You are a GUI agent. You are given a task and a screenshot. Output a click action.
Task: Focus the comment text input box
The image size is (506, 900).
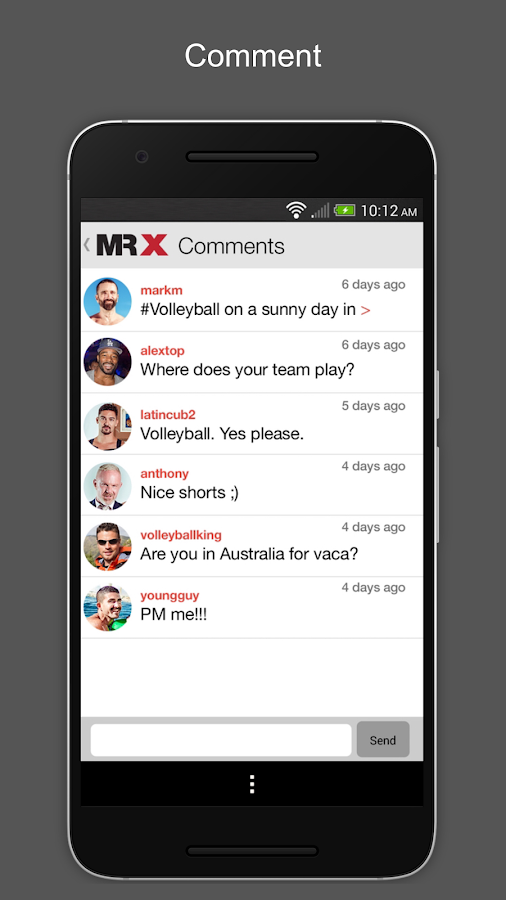point(221,740)
